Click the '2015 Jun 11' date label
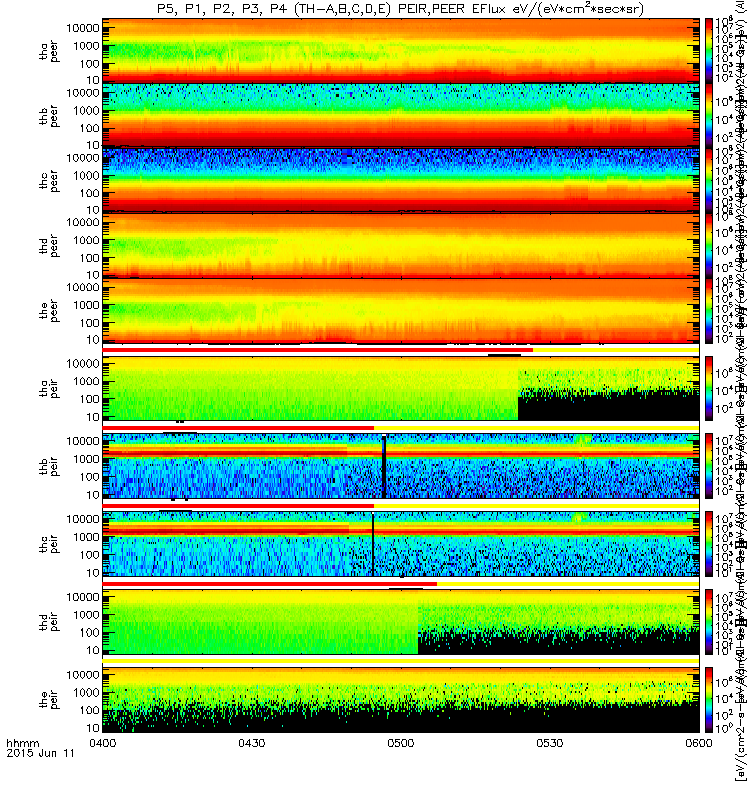 pos(40,753)
